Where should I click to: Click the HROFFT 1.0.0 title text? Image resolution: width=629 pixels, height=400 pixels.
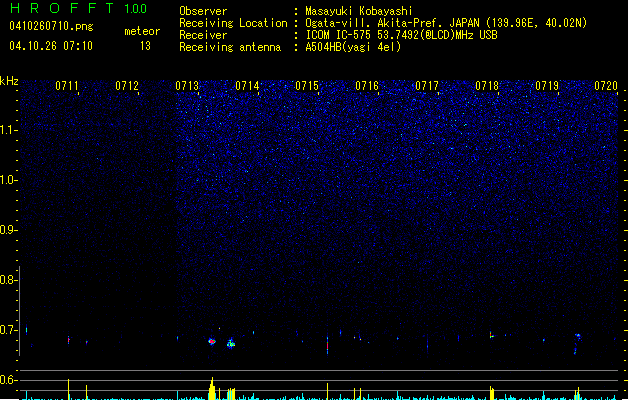78,8
